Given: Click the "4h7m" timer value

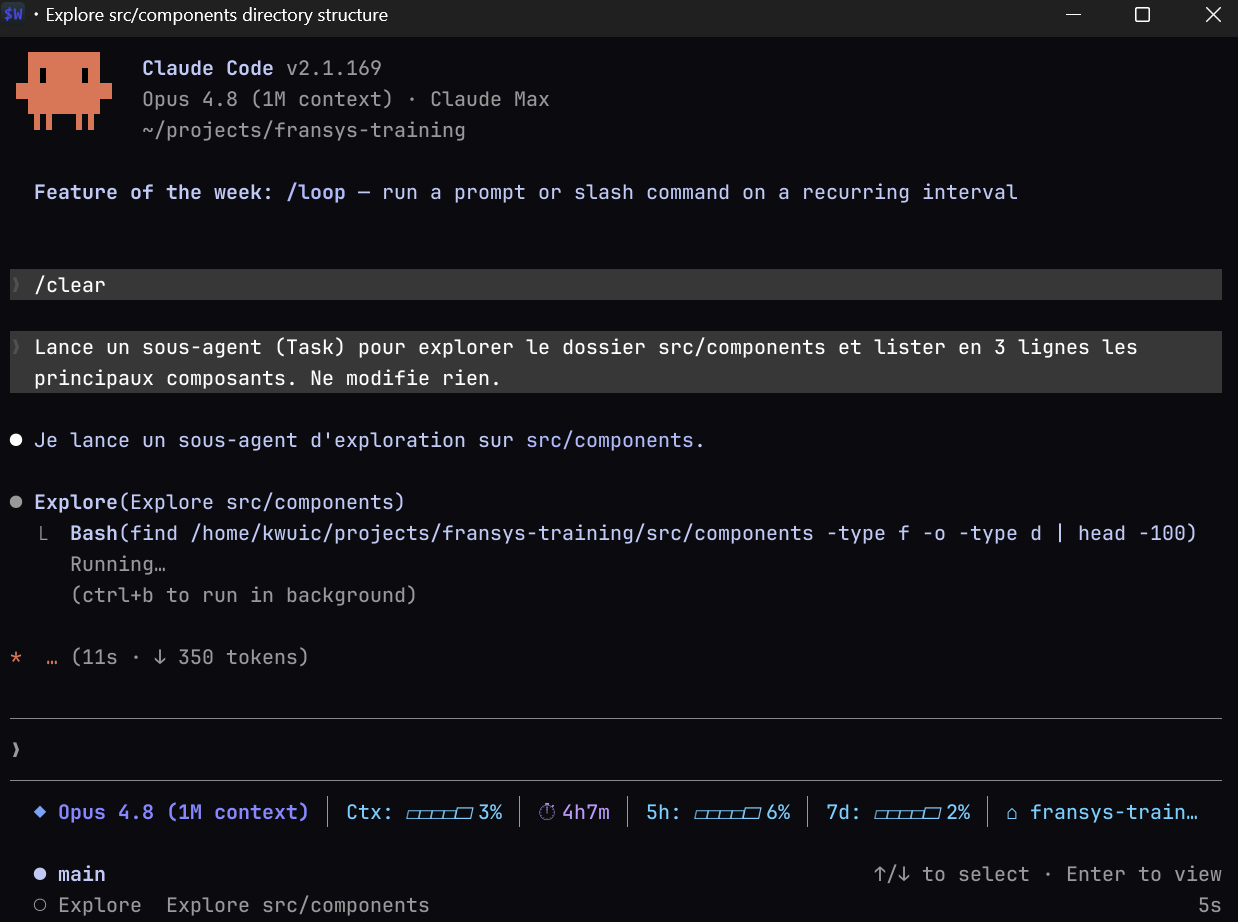Looking at the screenshot, I should click(586, 812).
